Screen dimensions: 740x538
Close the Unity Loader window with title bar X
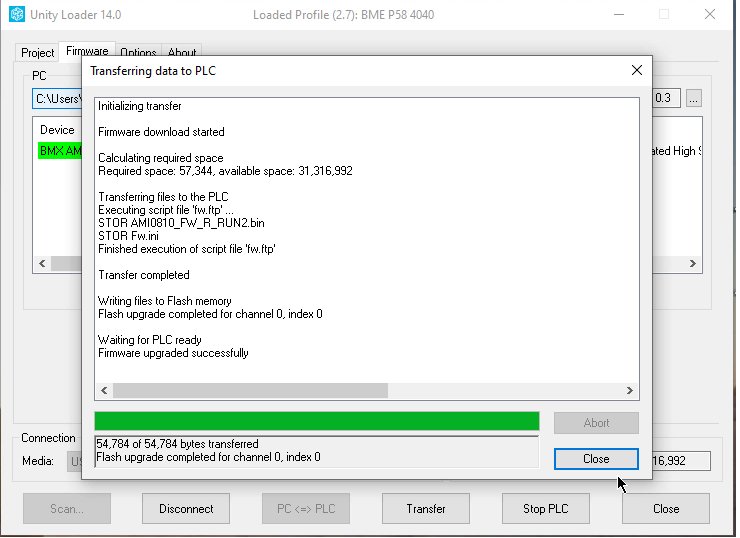pos(710,15)
